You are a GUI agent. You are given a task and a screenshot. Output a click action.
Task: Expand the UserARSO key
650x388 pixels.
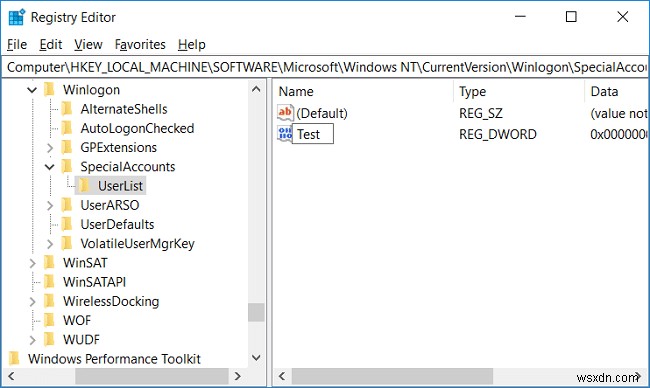click(x=50, y=205)
